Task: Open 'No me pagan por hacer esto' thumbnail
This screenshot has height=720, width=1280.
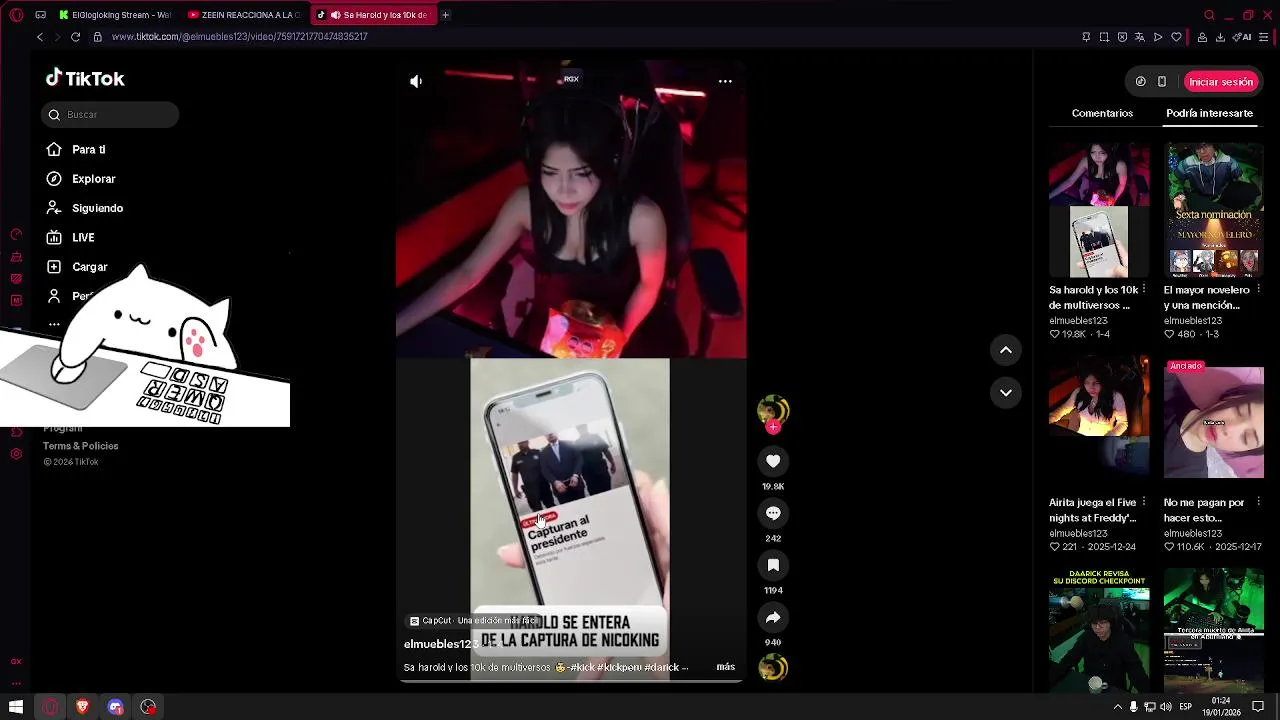Action: pos(1213,422)
